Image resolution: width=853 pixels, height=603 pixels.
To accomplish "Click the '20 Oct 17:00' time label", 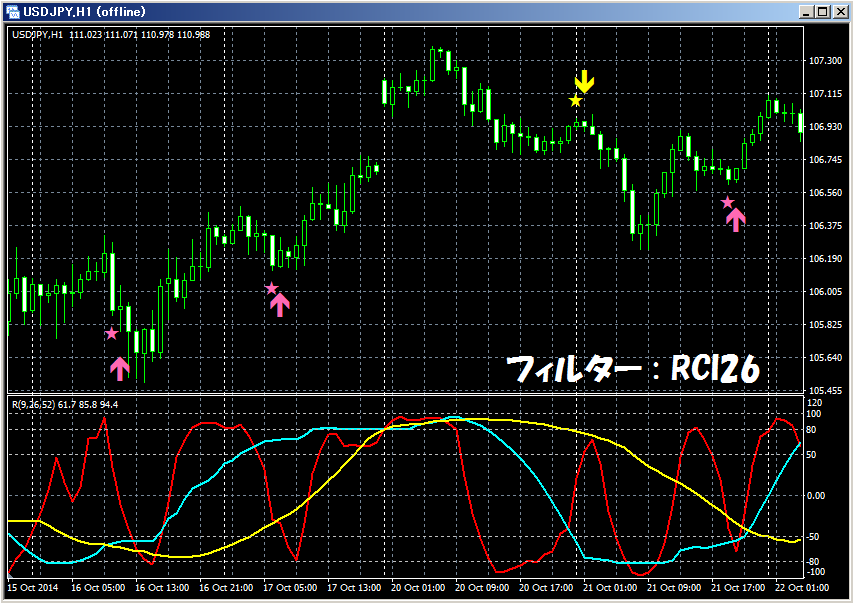I will coord(546,588).
